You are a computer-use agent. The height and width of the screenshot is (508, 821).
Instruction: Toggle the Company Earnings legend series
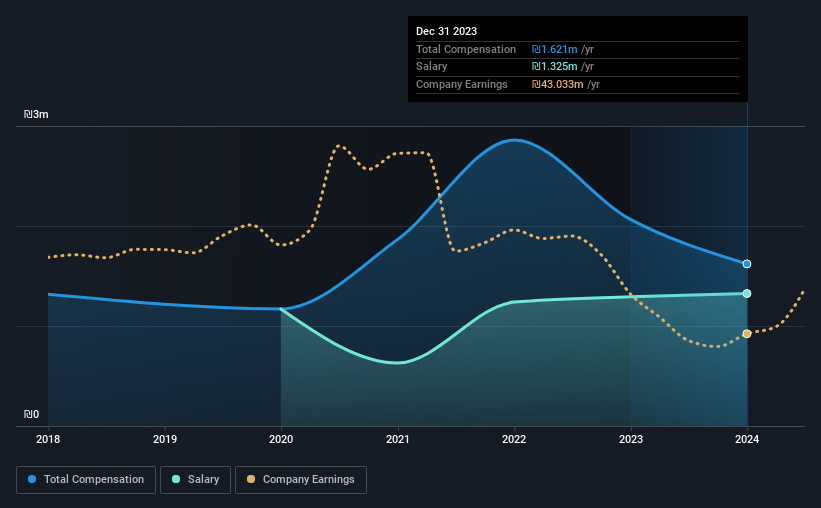pyautogui.click(x=301, y=480)
